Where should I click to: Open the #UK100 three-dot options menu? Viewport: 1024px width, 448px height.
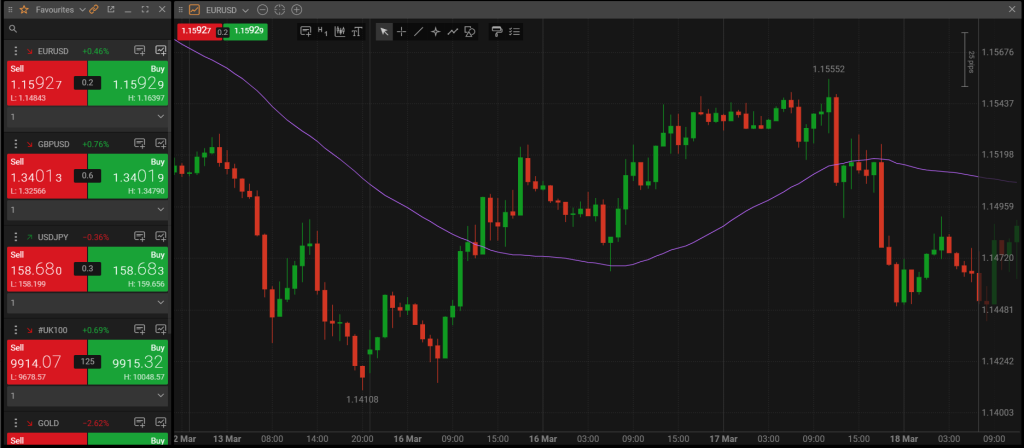[x=16, y=330]
